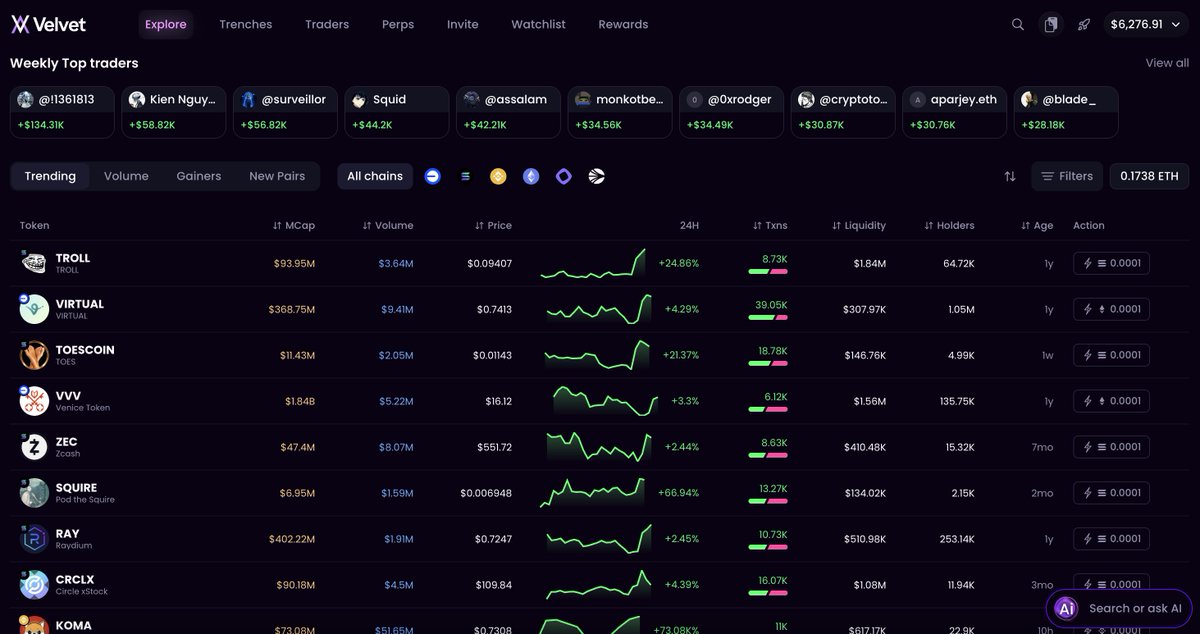The width and height of the screenshot is (1200, 634).
Task: Filter by purple diamond chain icon
Action: 564,176
